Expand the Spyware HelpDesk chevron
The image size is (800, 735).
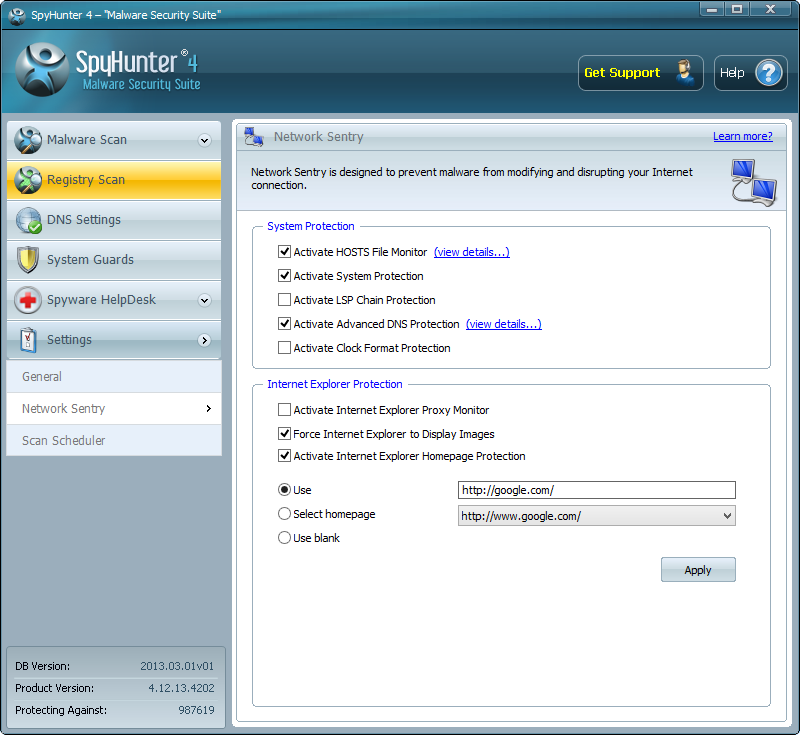(205, 300)
